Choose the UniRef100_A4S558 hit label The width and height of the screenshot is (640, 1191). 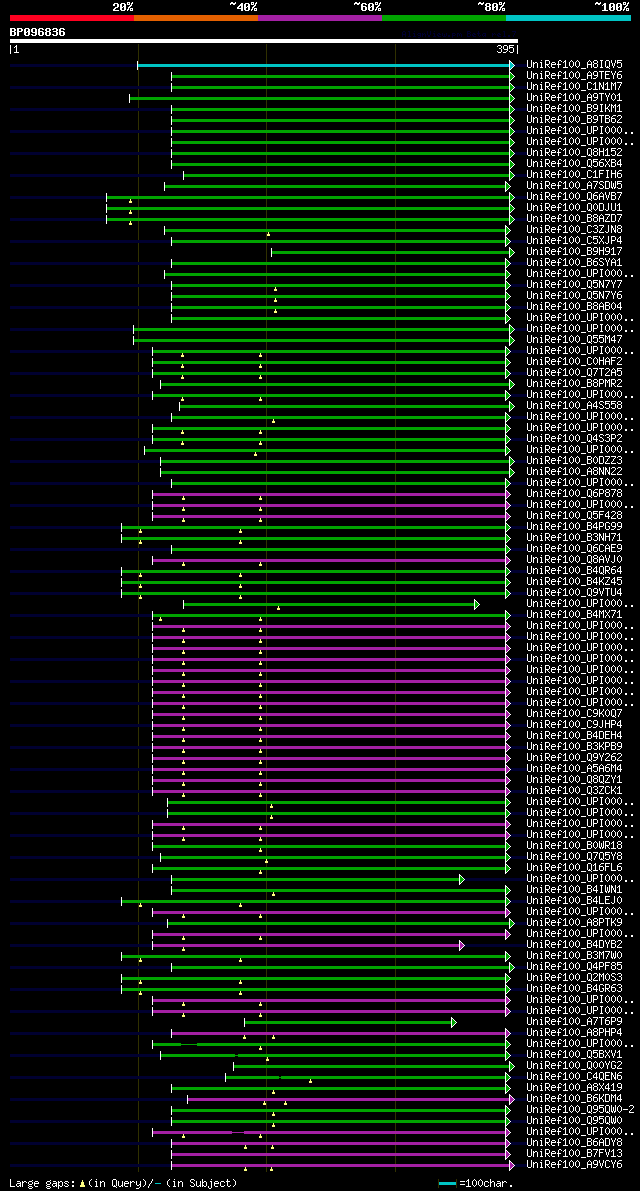coord(574,406)
